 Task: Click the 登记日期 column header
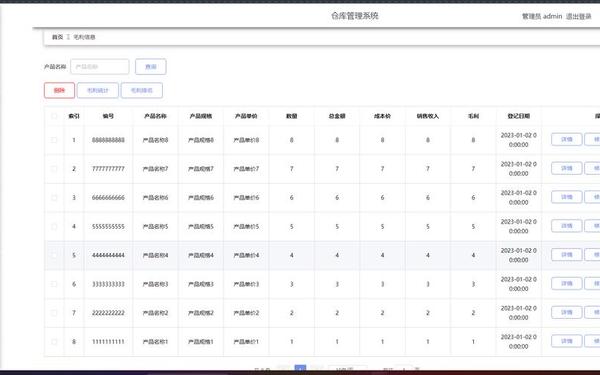tap(519, 116)
